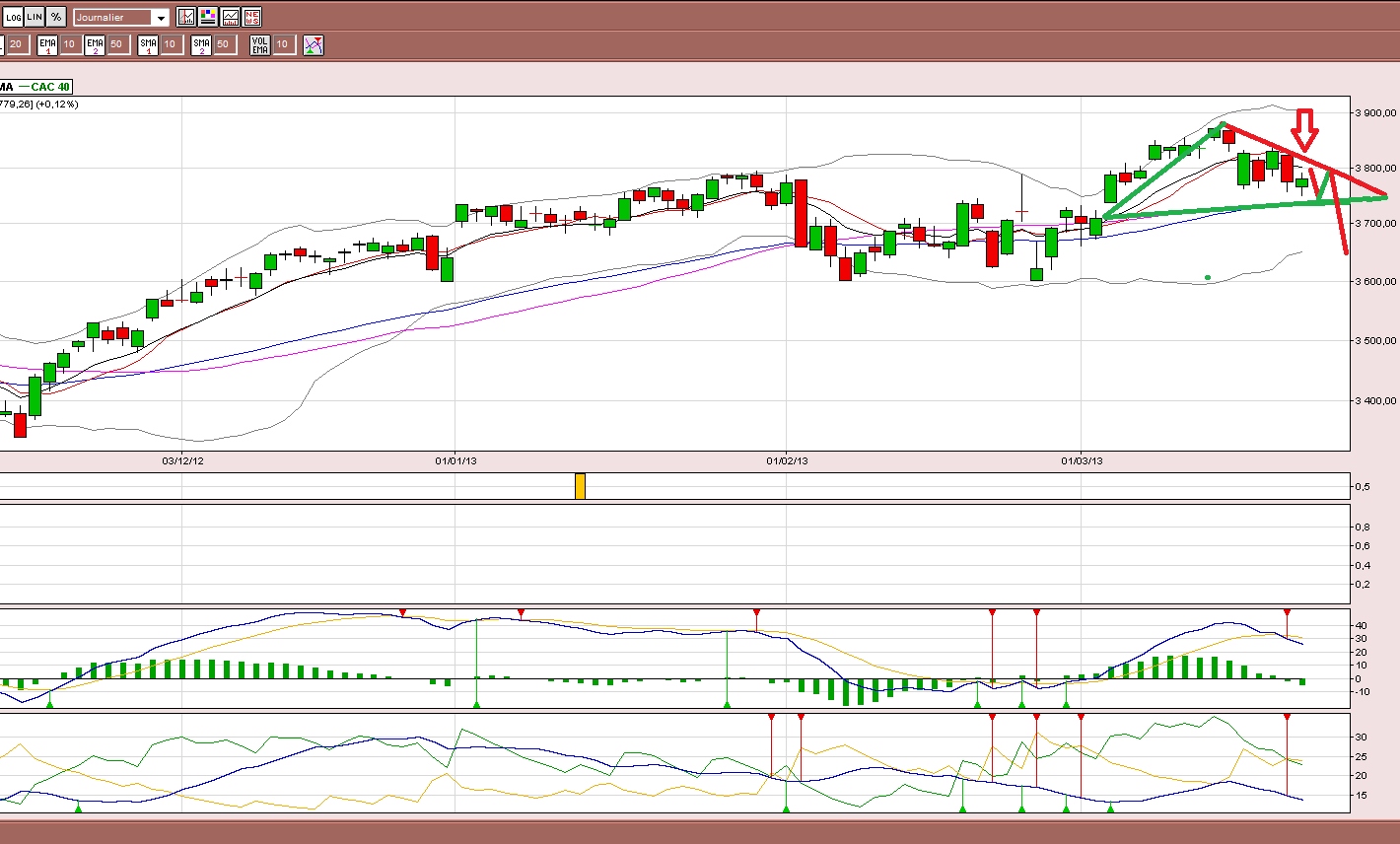The height and width of the screenshot is (844, 1400).
Task: Toggle the EMA 2 indicator
Action: coord(95,44)
